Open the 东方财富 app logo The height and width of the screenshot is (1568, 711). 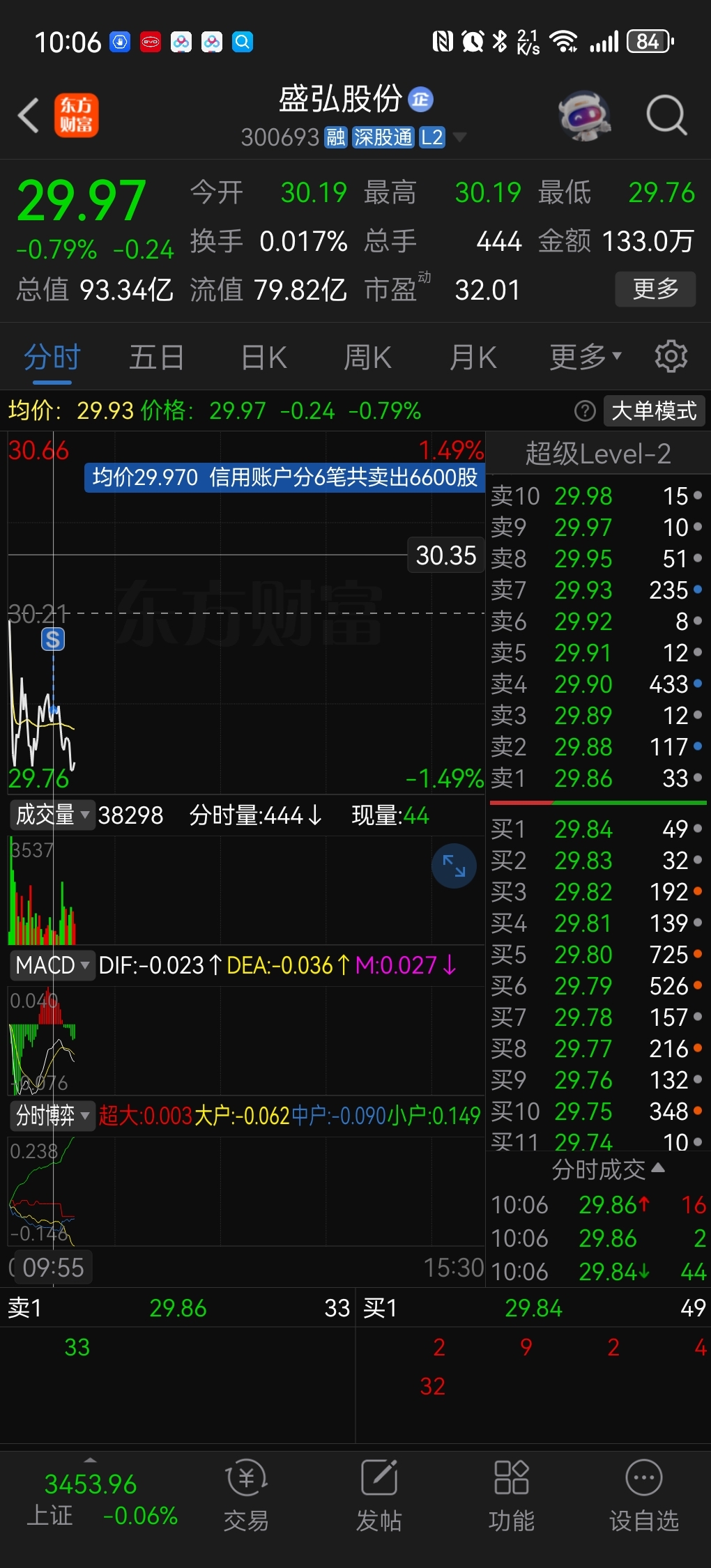click(77, 115)
